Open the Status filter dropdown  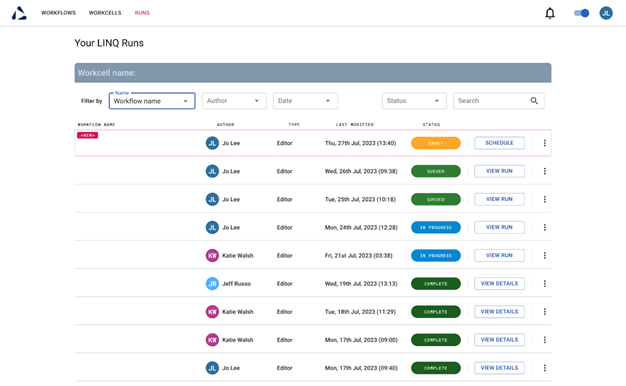pyautogui.click(x=414, y=101)
